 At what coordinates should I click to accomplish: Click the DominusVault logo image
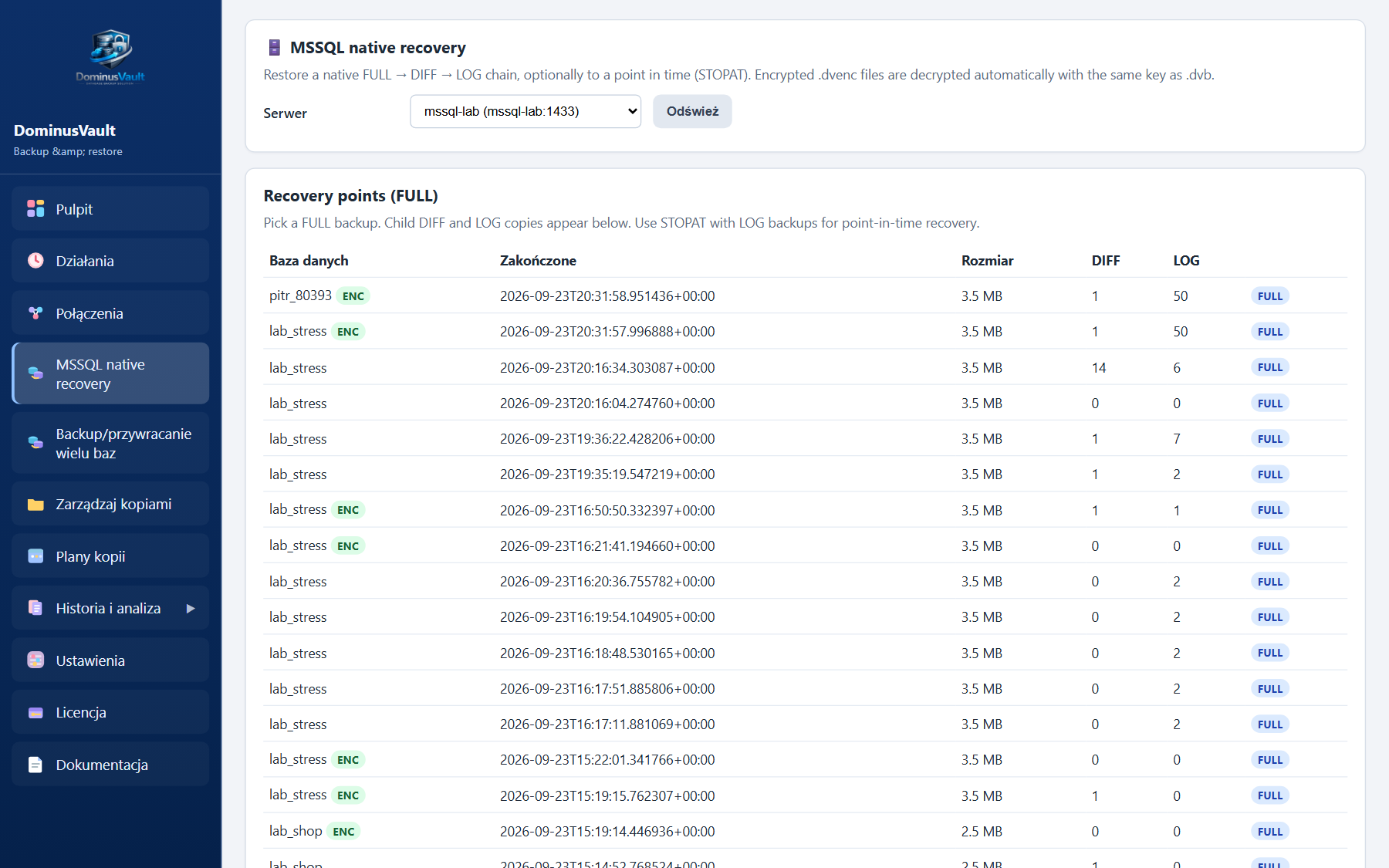110,56
